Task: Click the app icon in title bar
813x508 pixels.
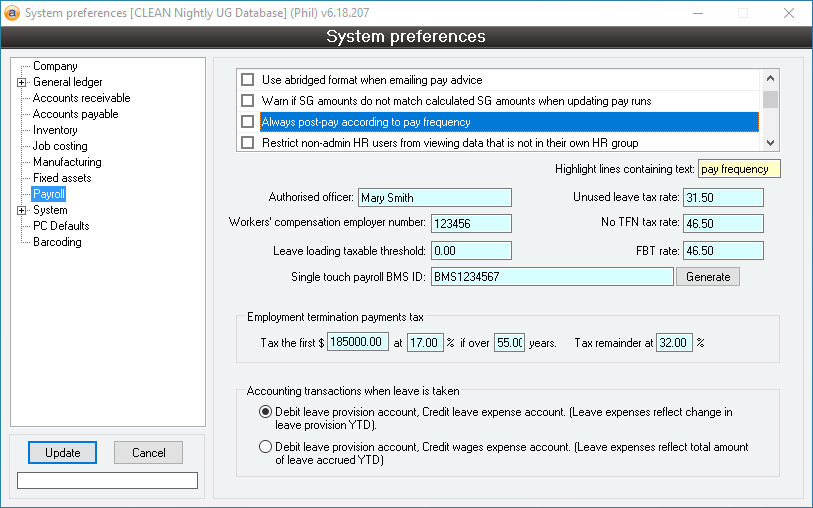Action: (12, 13)
